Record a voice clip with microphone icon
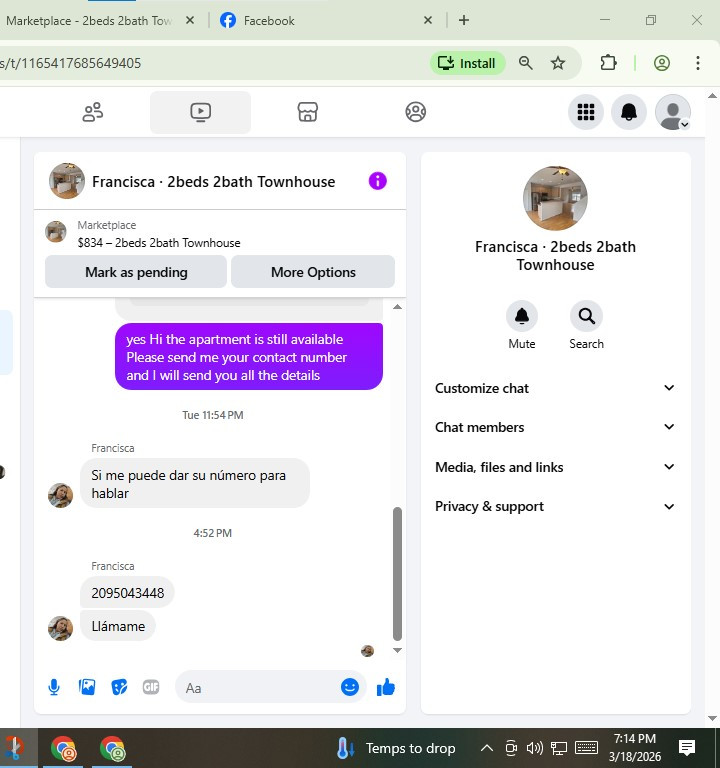Screen dimensions: 720x768 54,687
